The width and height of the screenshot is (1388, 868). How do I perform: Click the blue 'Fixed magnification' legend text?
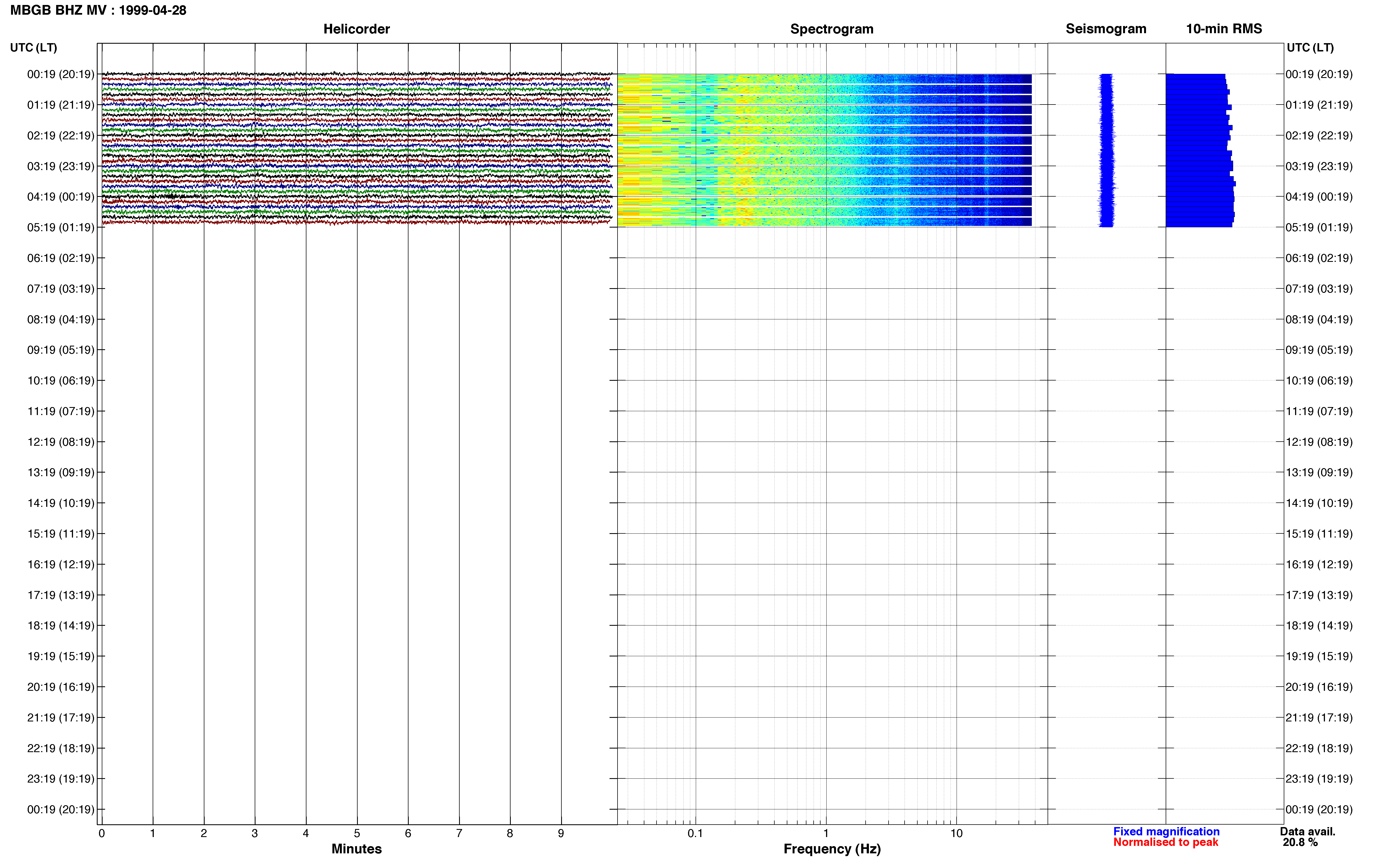[x=1166, y=831]
